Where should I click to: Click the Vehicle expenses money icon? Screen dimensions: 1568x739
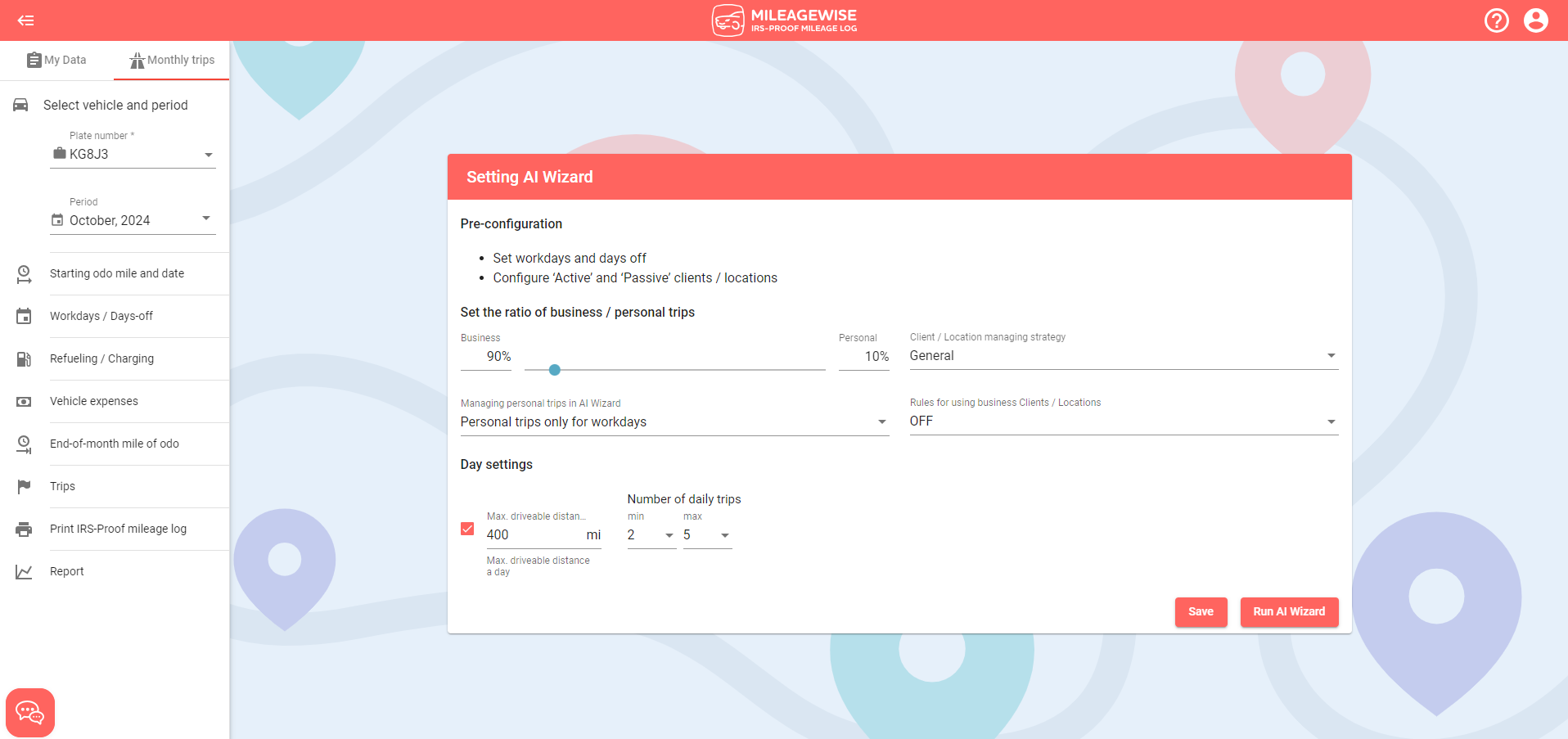point(24,401)
